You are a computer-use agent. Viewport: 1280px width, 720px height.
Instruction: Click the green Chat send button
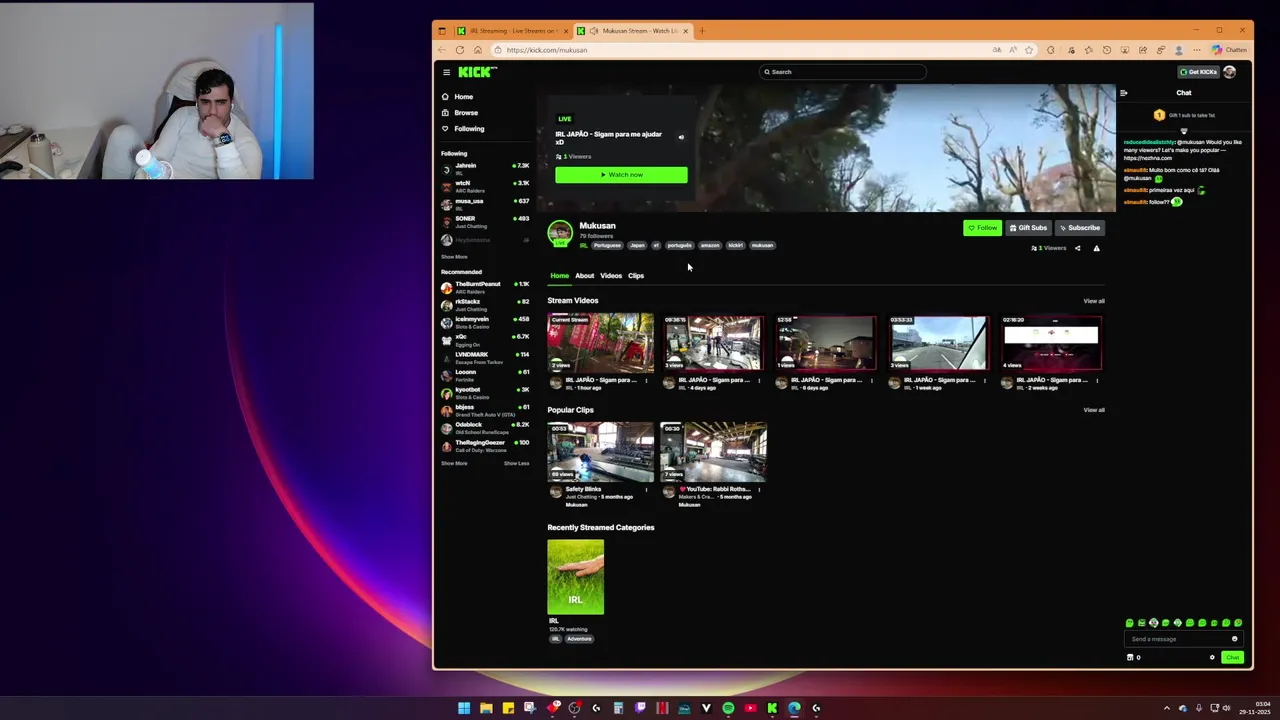point(1232,658)
